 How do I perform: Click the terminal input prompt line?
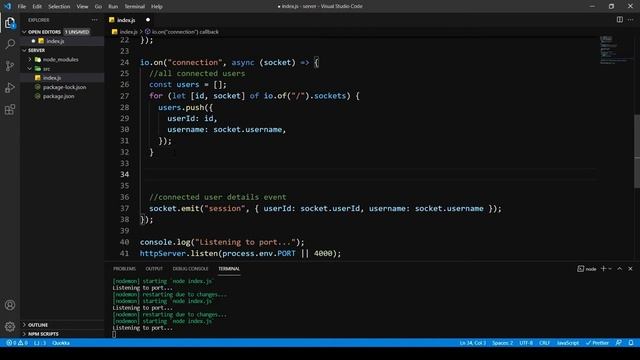pos(114,334)
